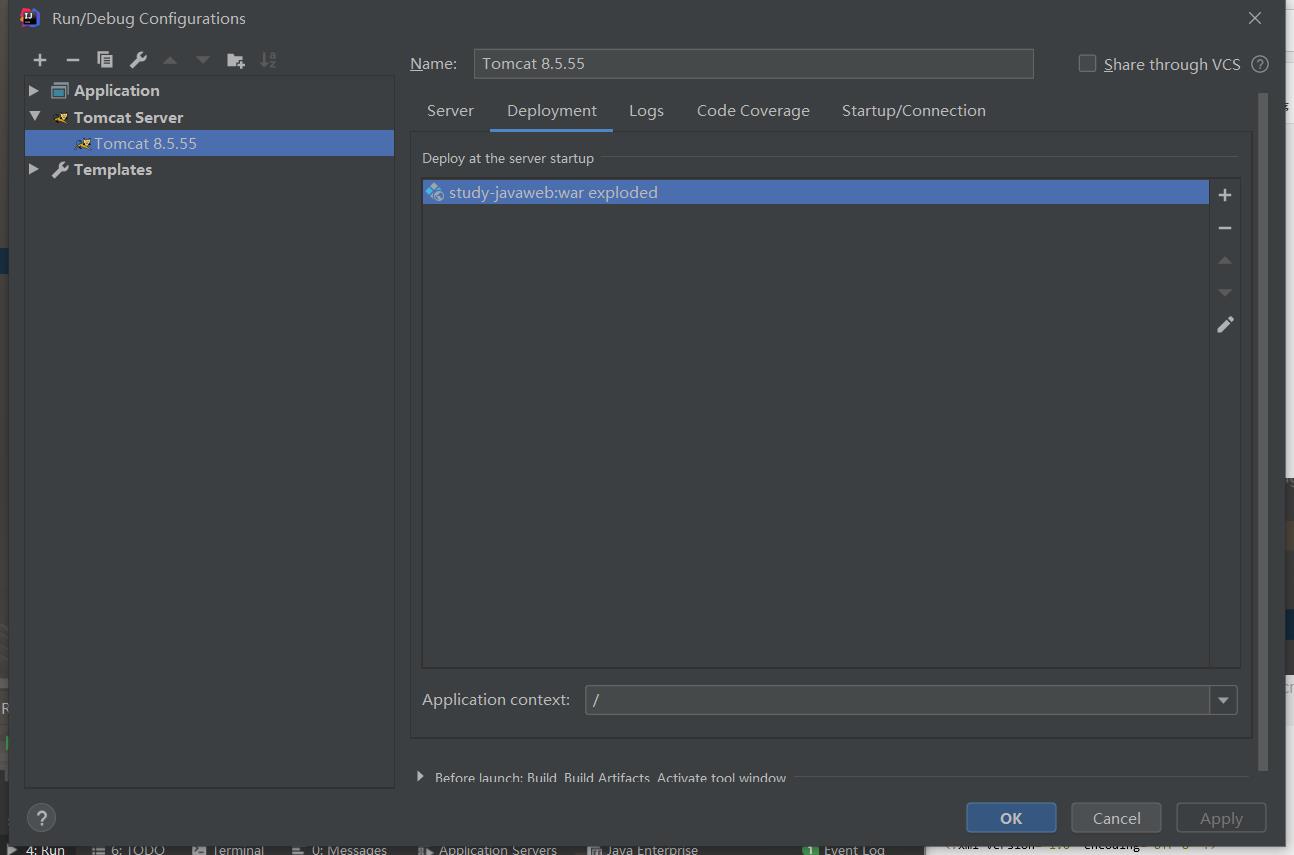1294x855 pixels.
Task: Remove selected configuration with minus icon
Action: coord(72,60)
